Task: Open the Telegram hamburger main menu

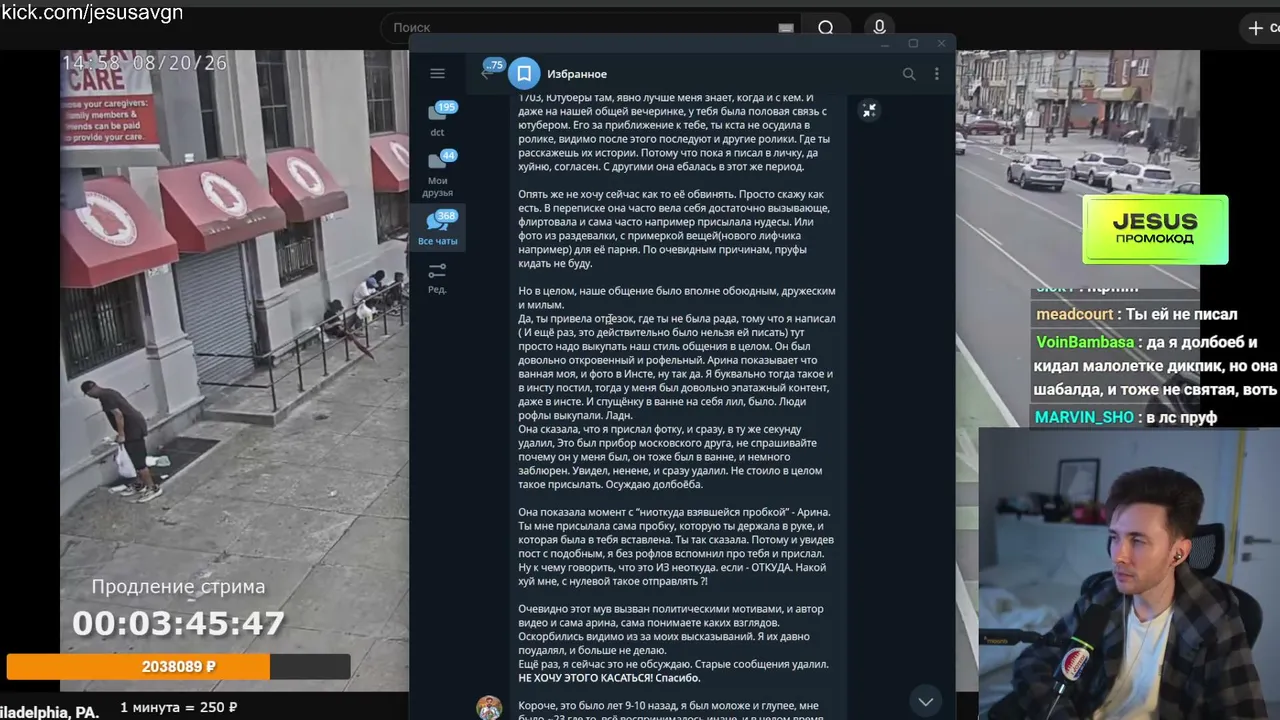Action: pyautogui.click(x=437, y=73)
